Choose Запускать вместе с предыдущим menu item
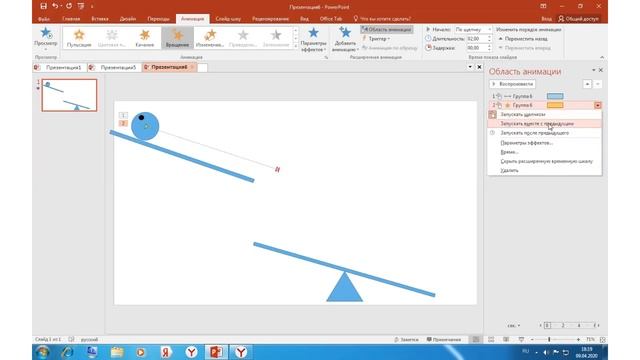The image size is (640, 360). (545, 124)
